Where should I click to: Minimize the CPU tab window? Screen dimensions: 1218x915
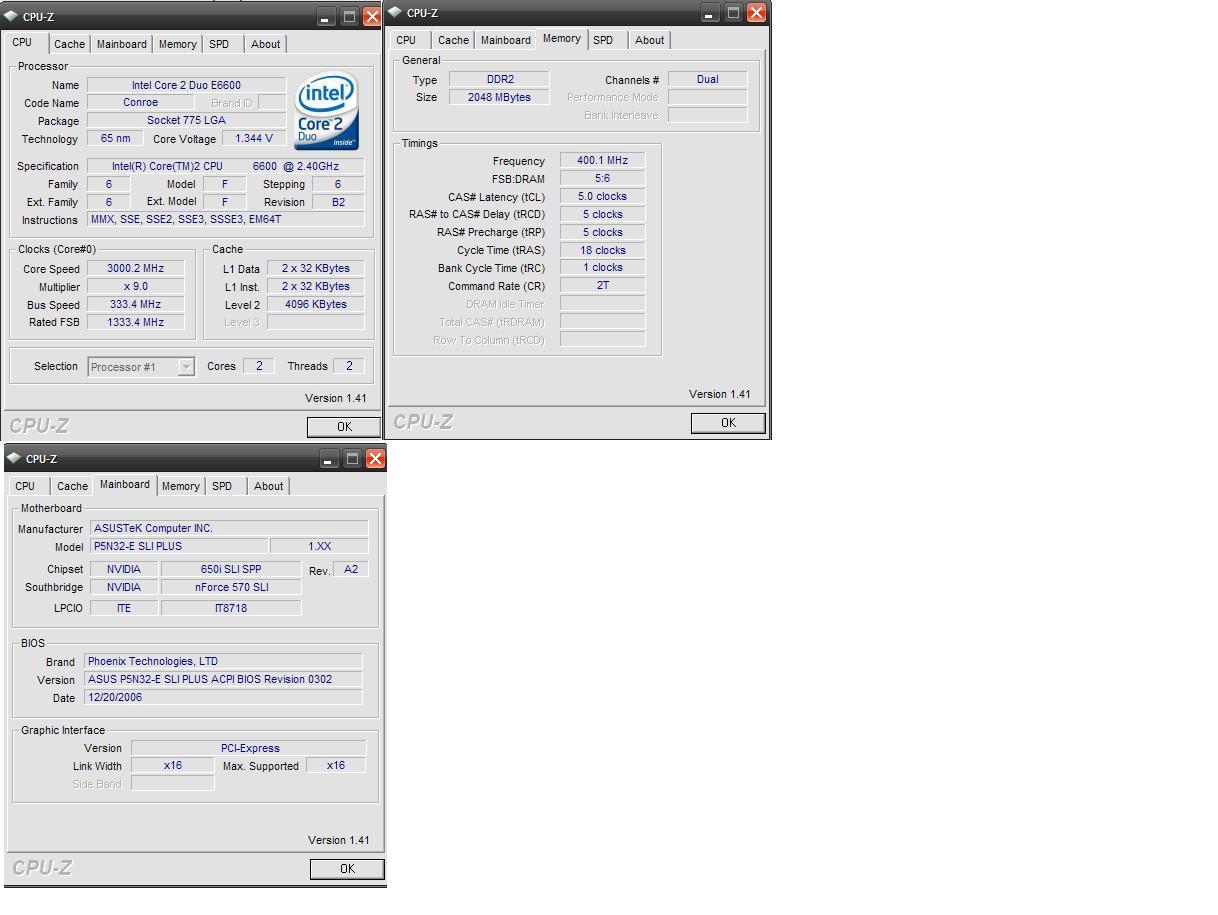[326, 17]
